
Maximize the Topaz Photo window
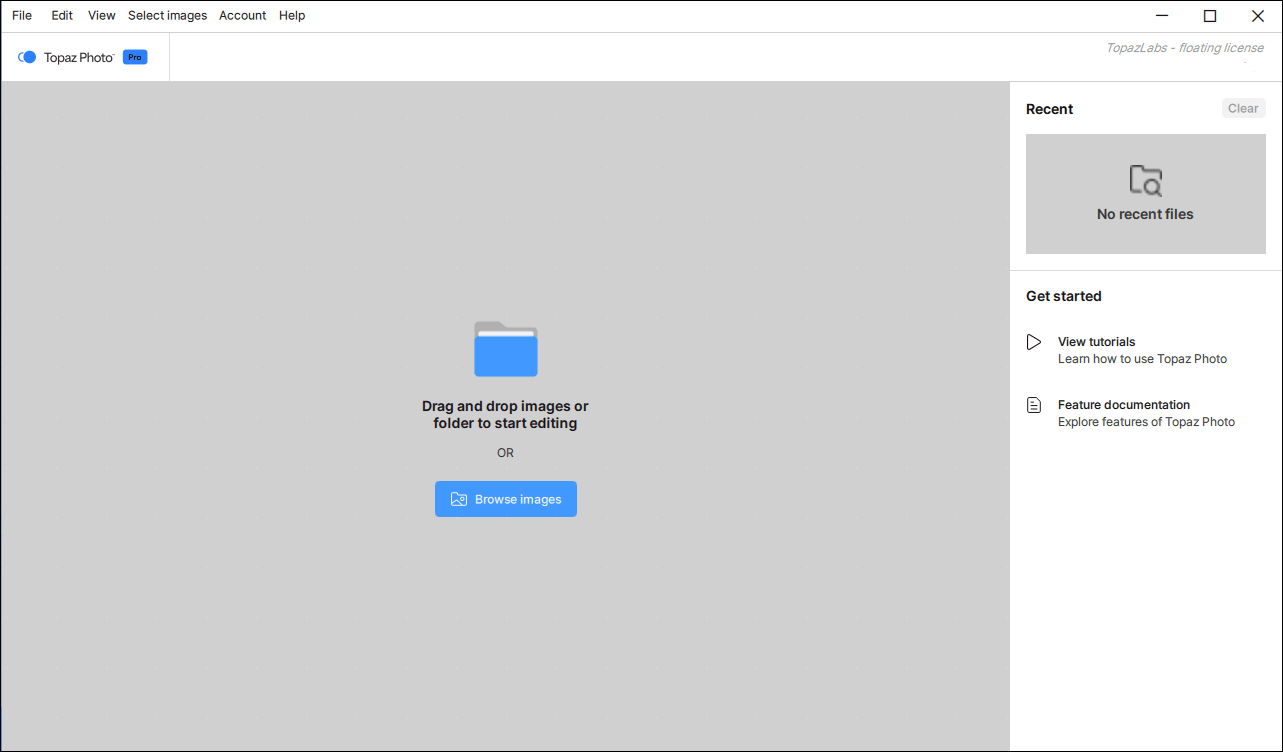[1210, 16]
